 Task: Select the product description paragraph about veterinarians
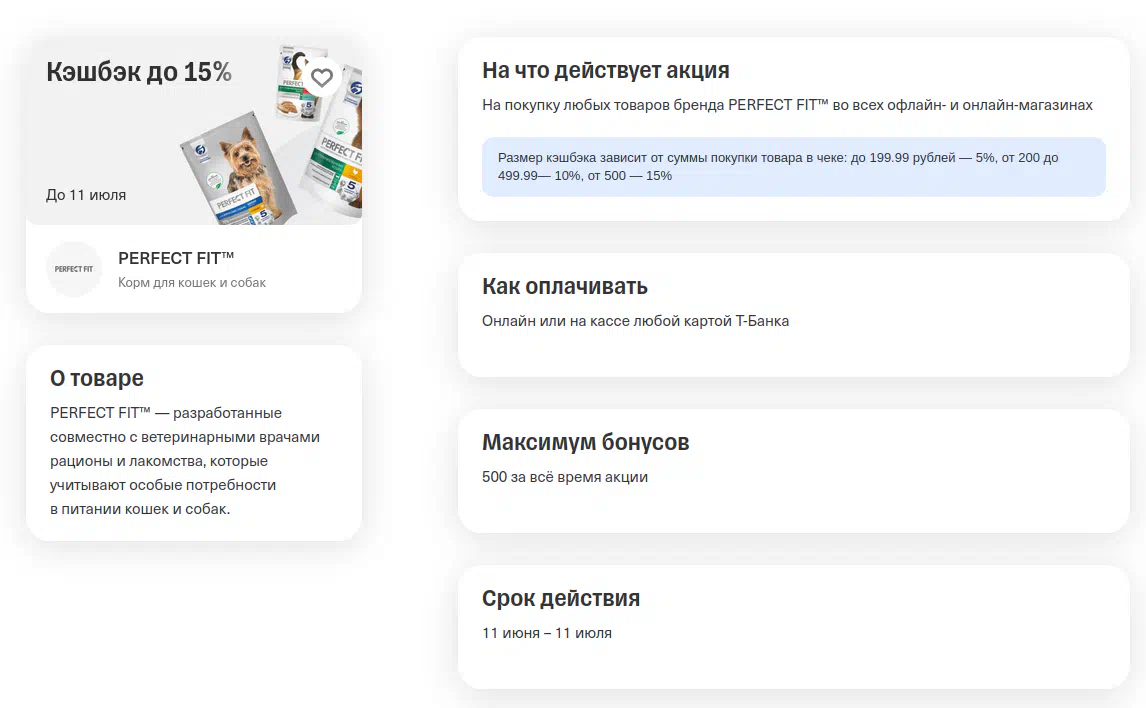point(185,461)
